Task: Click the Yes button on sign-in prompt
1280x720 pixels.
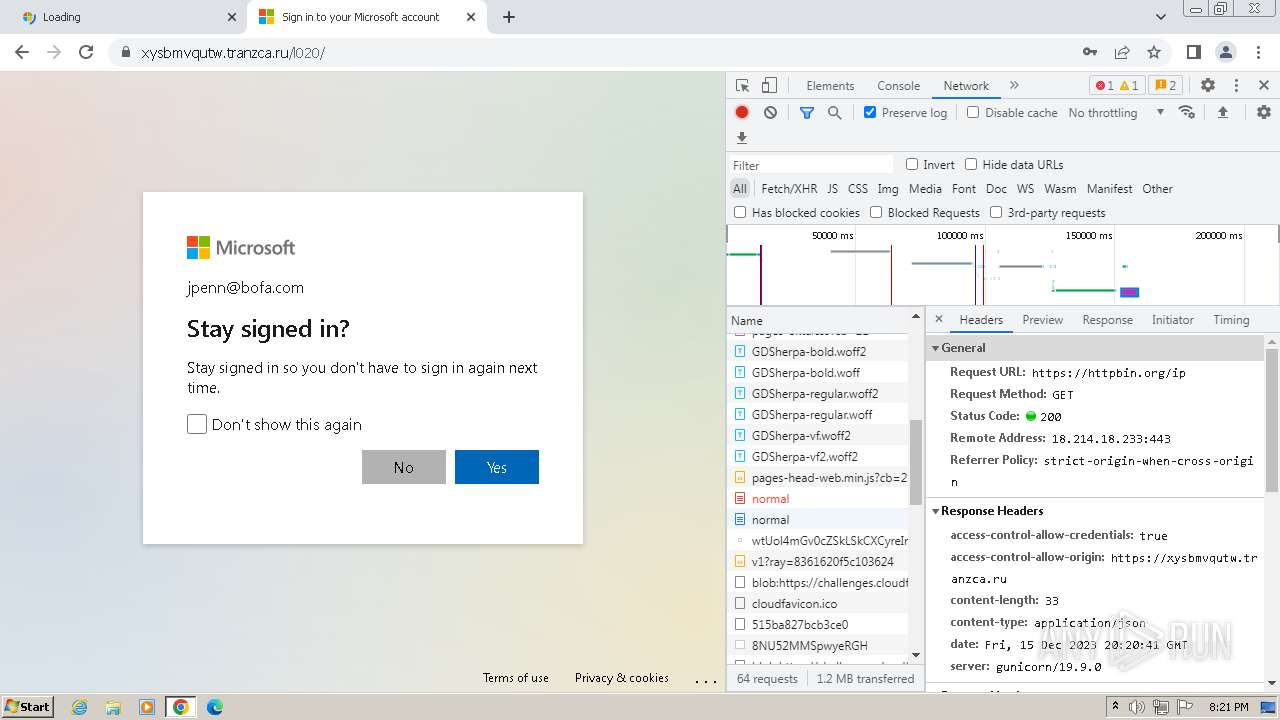Action: click(497, 467)
